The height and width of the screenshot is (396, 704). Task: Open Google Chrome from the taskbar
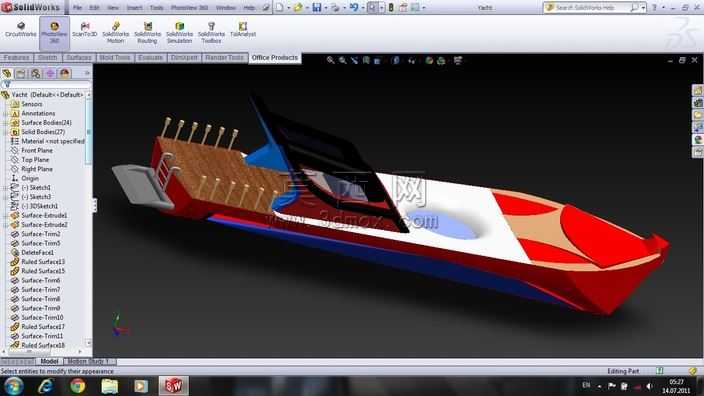78,386
